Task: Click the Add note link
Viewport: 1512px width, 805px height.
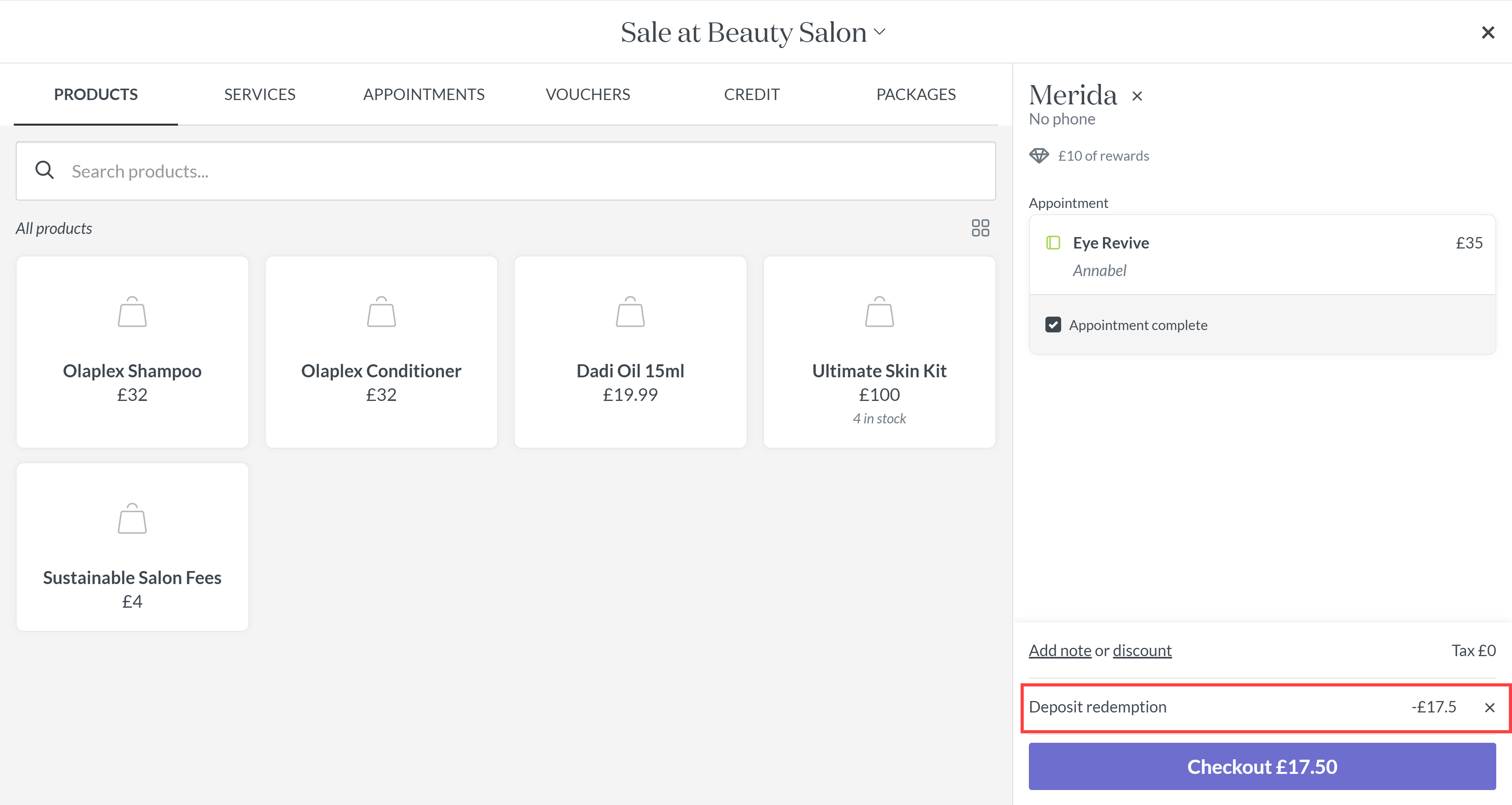Action: (x=1060, y=651)
